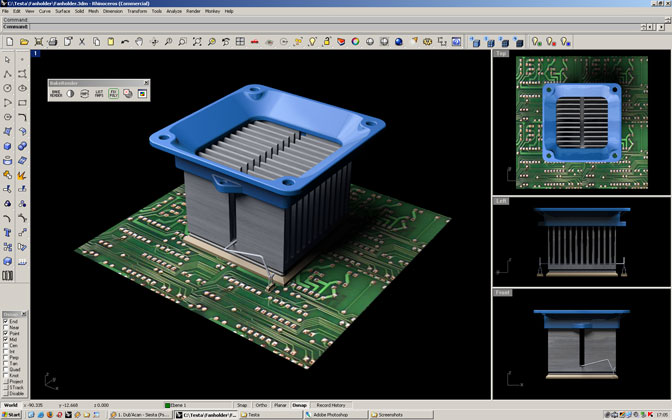672x420 pixels.
Task: Select the Text tool in left toolbar
Action: (7, 233)
